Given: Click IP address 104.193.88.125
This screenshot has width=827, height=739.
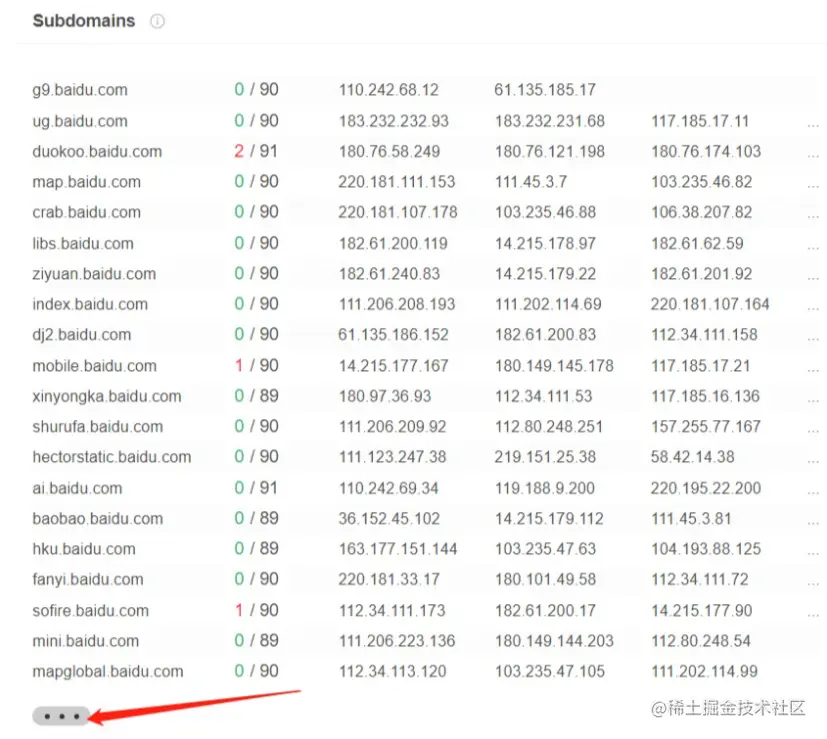Looking at the screenshot, I should (x=706, y=549).
